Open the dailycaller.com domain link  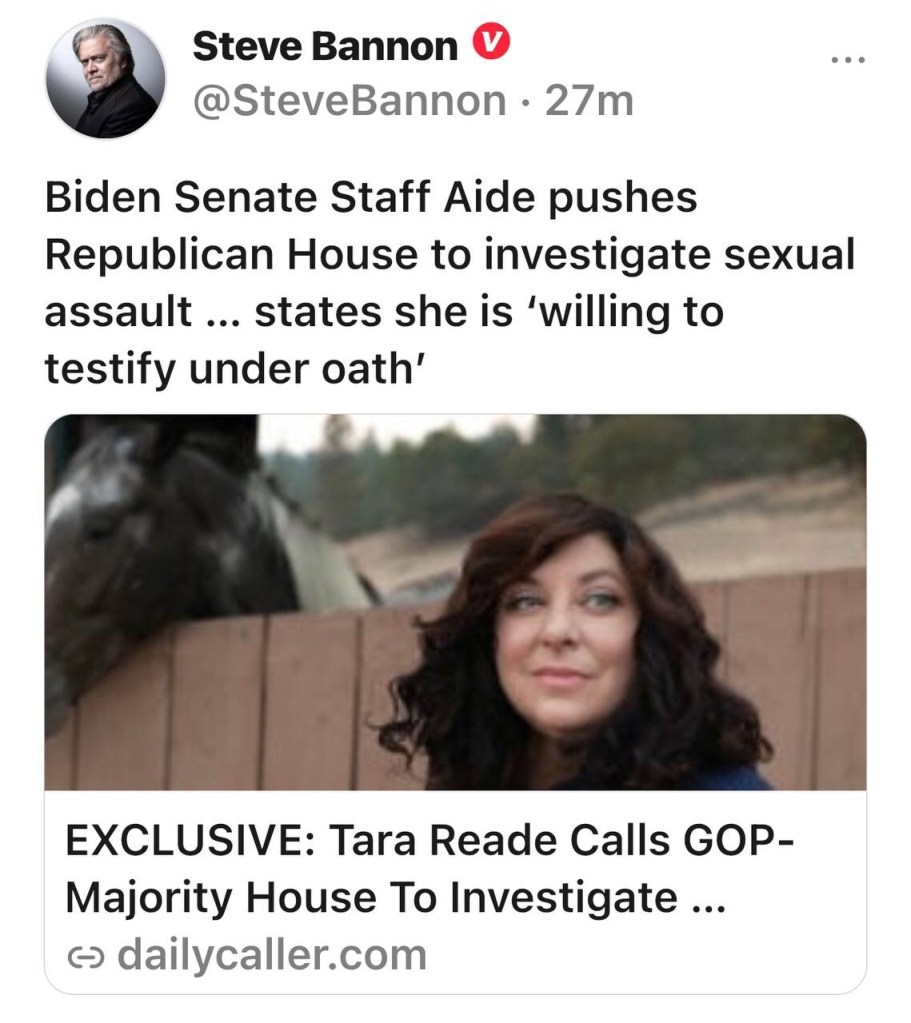coord(271,954)
